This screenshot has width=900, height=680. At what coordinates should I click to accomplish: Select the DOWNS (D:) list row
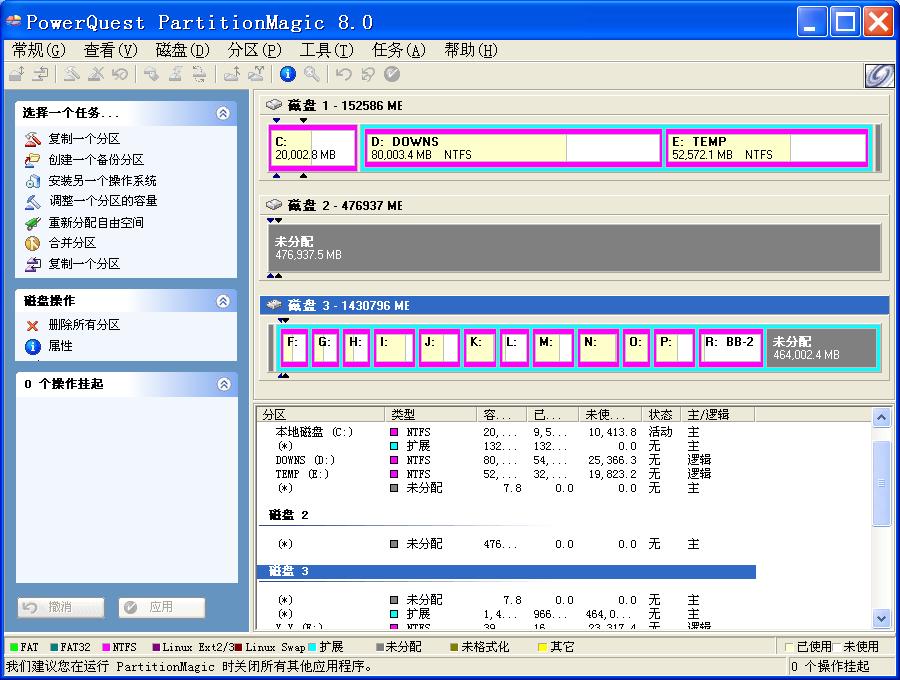click(x=505, y=460)
